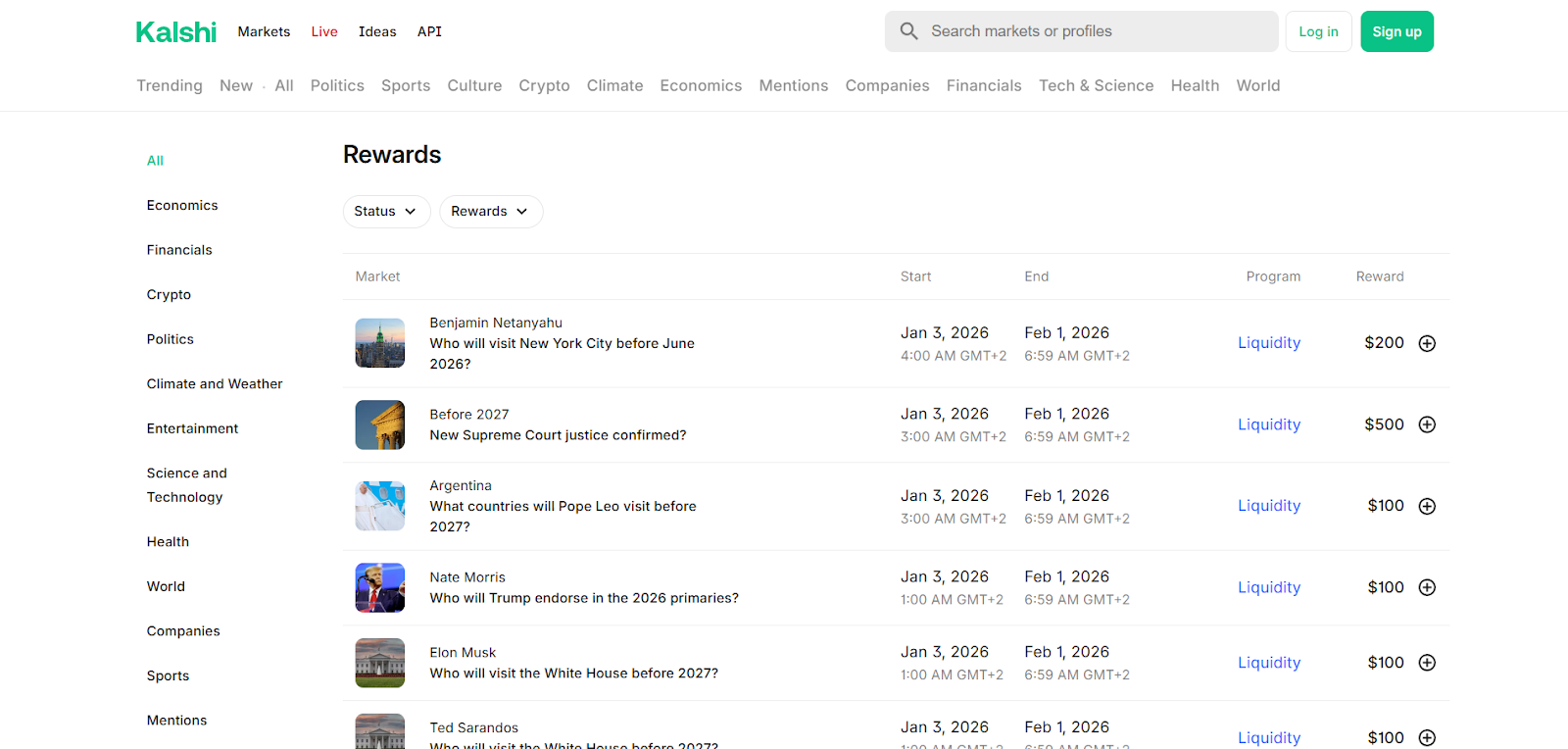Open the Liquidity link for Supreme Court row
Viewport: 1568px width, 749px height.
[1269, 424]
